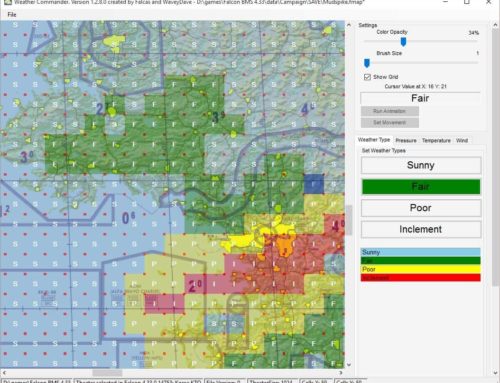Click the 'Set Weather Types' label
Viewport: 500px width, 383px height.
coord(384,151)
